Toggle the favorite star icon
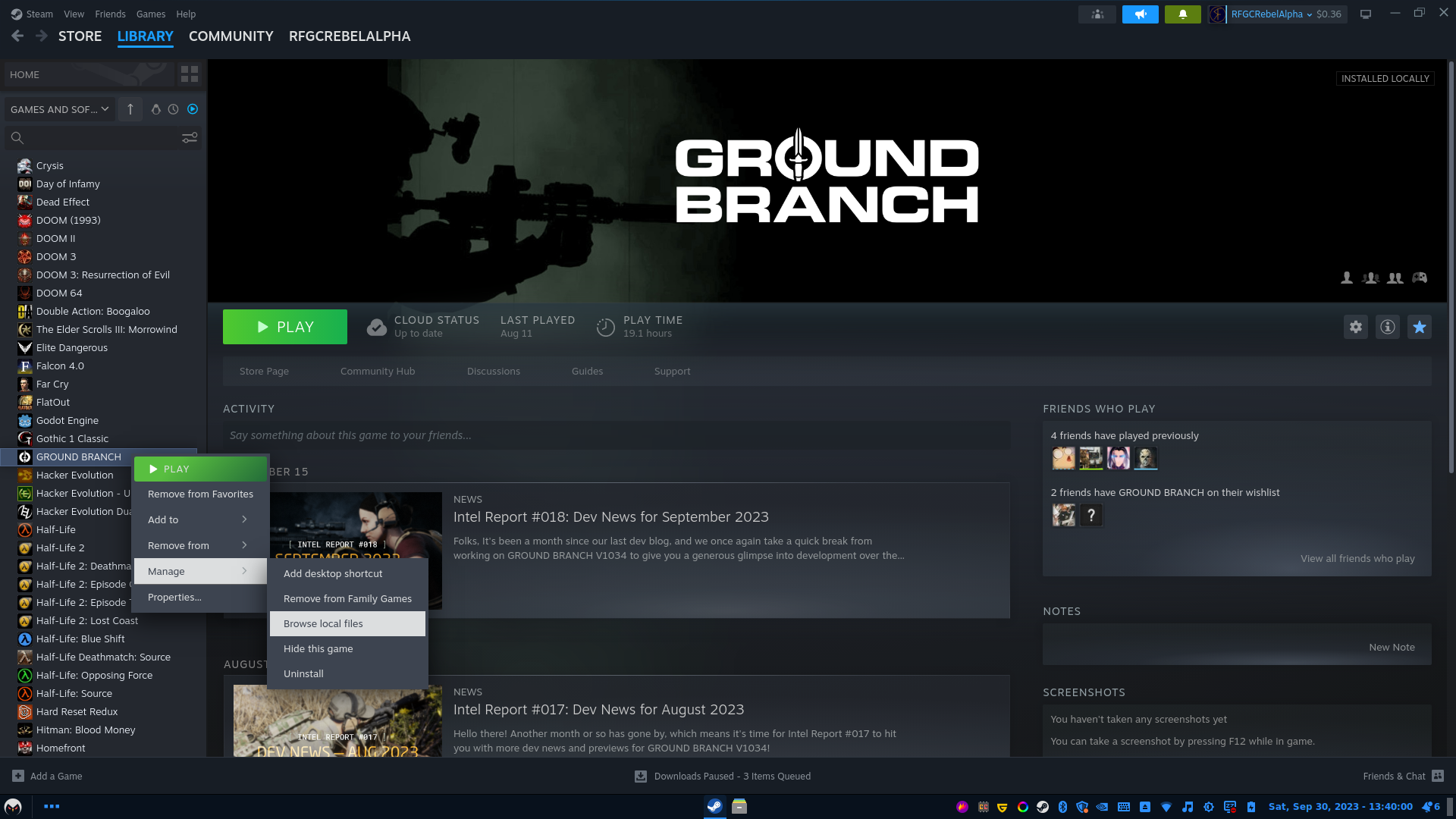 1419,327
